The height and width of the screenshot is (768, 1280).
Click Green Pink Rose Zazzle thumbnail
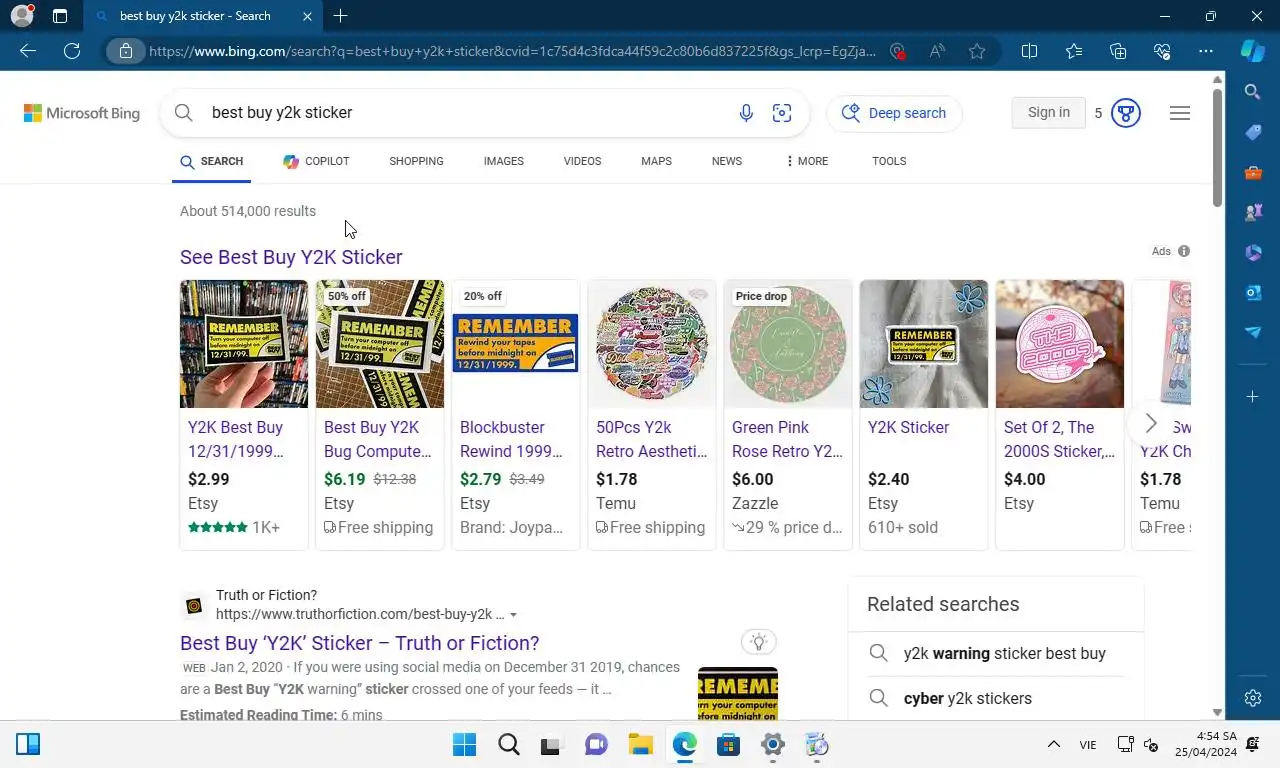[788, 344]
